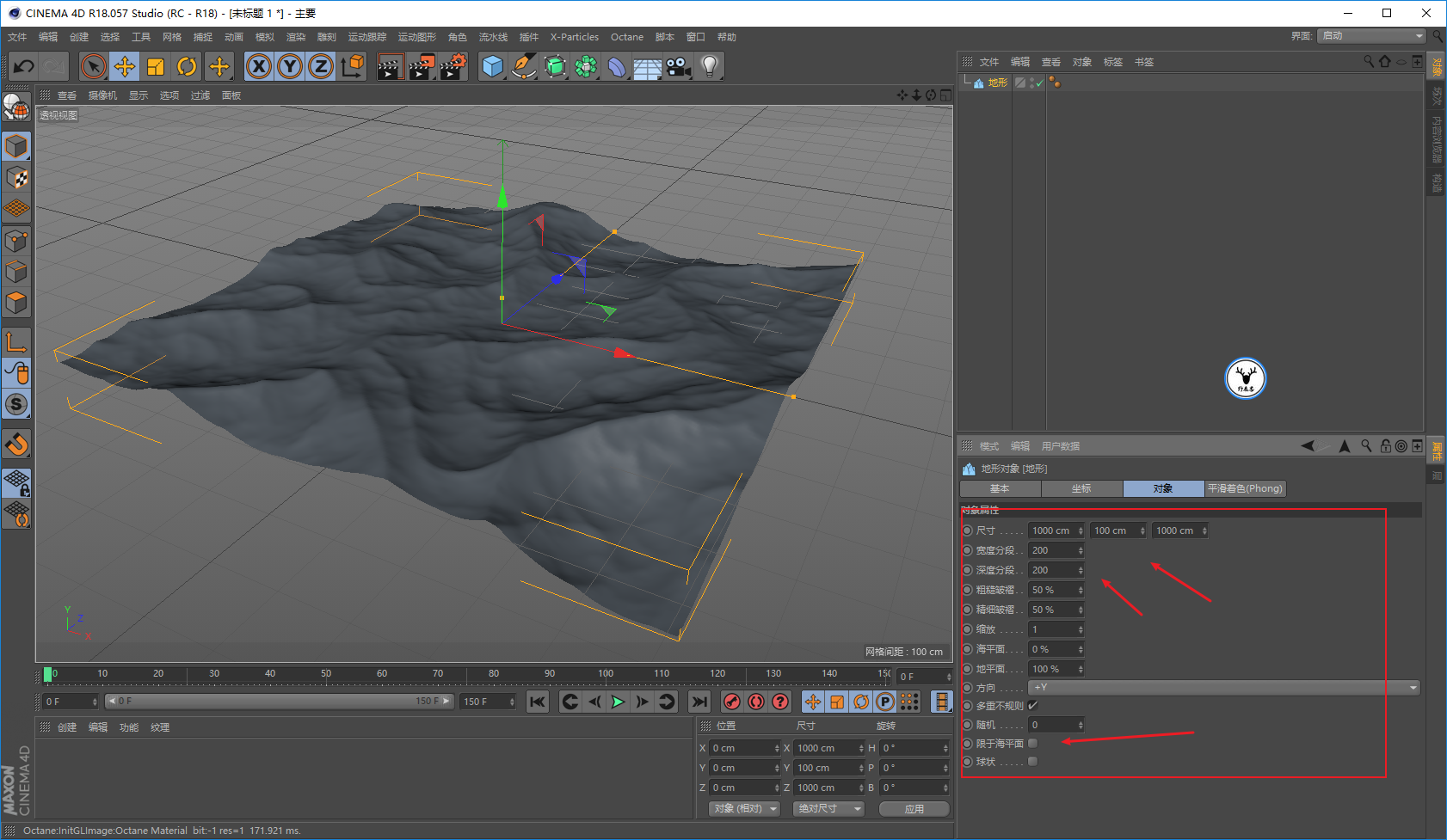This screenshot has height=840, width=1447.
Task: Open the 方向 +Y dropdown
Action: (1224, 687)
